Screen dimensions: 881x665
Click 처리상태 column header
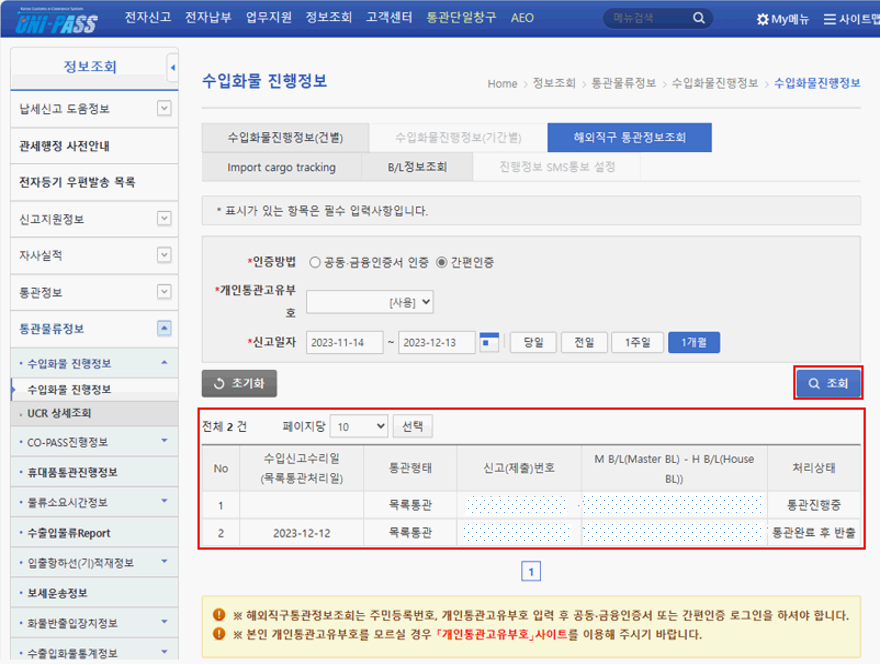tap(814, 468)
